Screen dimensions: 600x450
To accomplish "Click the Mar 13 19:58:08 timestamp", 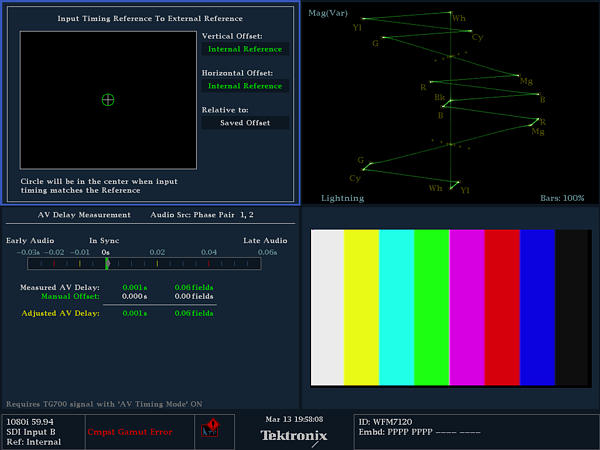I will tap(294, 419).
